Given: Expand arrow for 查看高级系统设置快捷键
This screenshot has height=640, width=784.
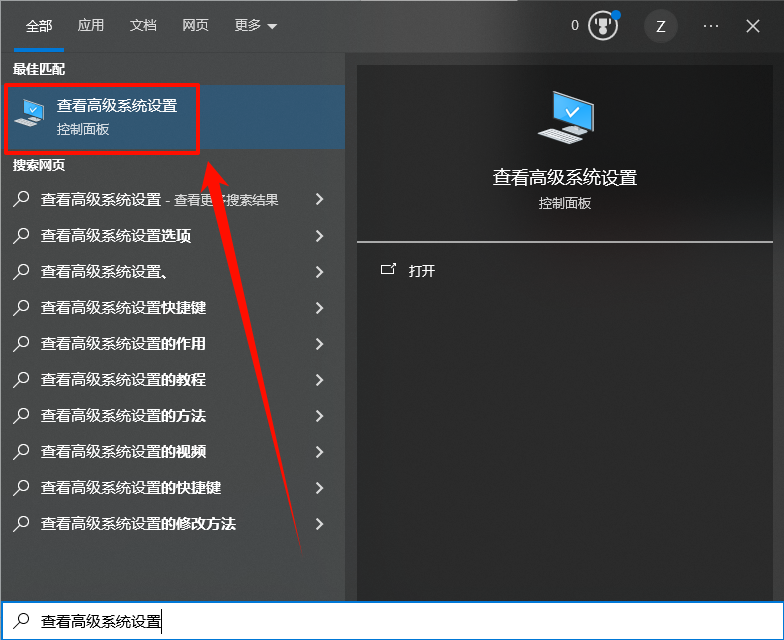Looking at the screenshot, I should point(320,308).
